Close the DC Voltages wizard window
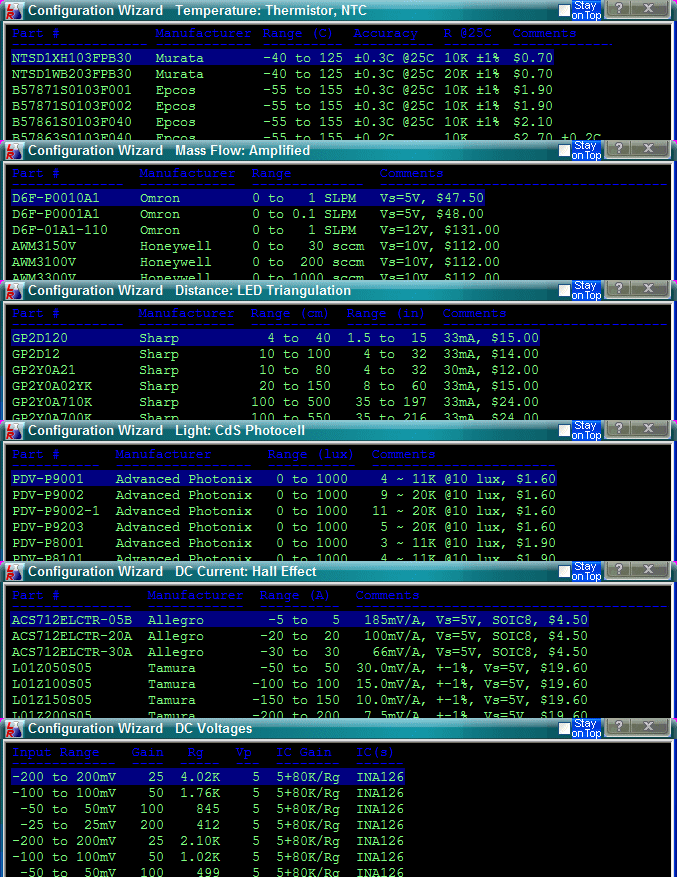Image resolution: width=677 pixels, height=877 pixels. point(649,727)
